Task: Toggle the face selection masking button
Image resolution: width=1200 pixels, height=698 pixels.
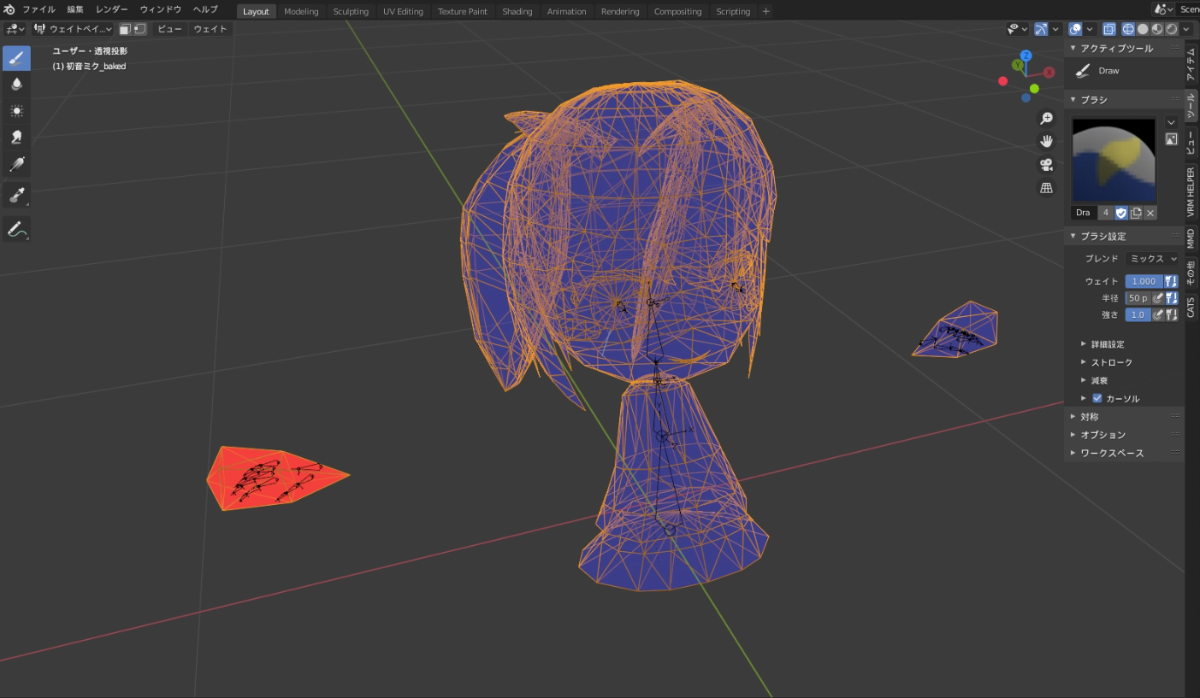Action: click(x=124, y=29)
